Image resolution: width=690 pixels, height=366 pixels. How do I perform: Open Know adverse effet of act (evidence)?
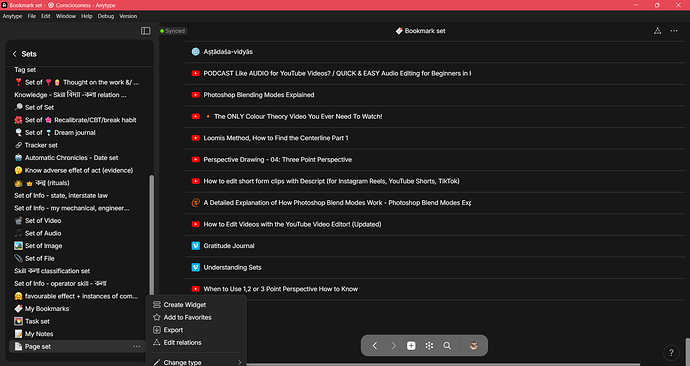(79, 170)
